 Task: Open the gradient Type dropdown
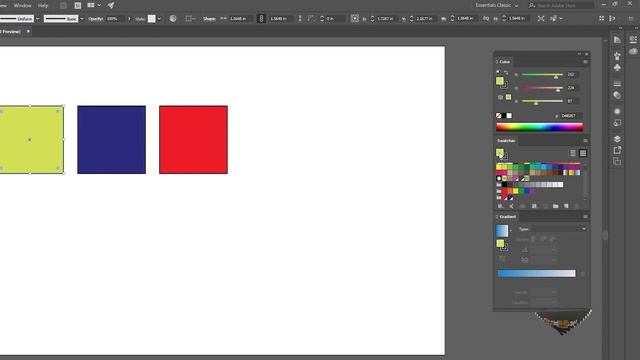pyautogui.click(x=559, y=229)
